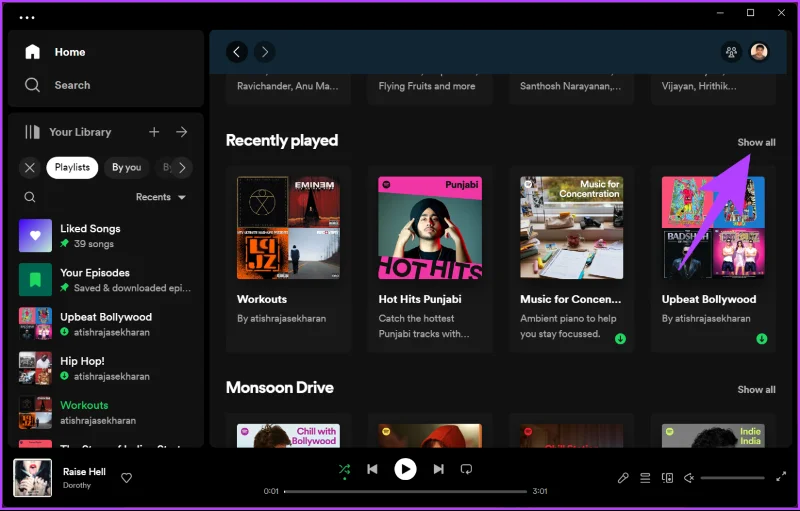800x511 pixels.
Task: Play the current track
Action: [405, 469]
